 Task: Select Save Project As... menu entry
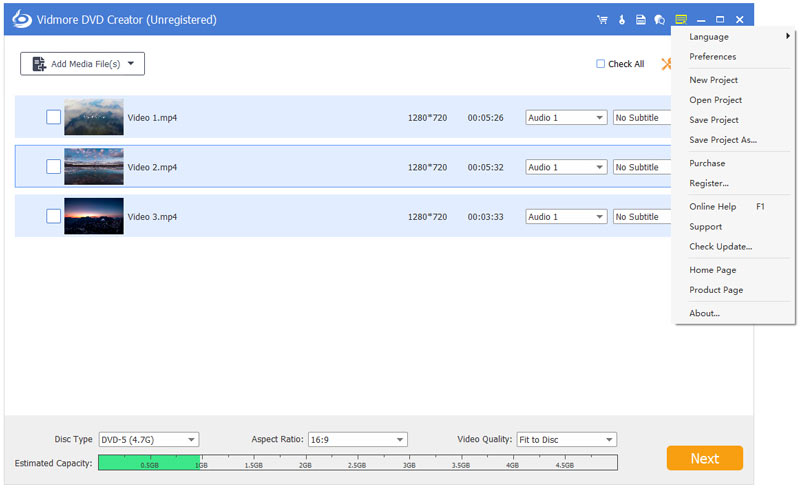pyautogui.click(x=723, y=140)
